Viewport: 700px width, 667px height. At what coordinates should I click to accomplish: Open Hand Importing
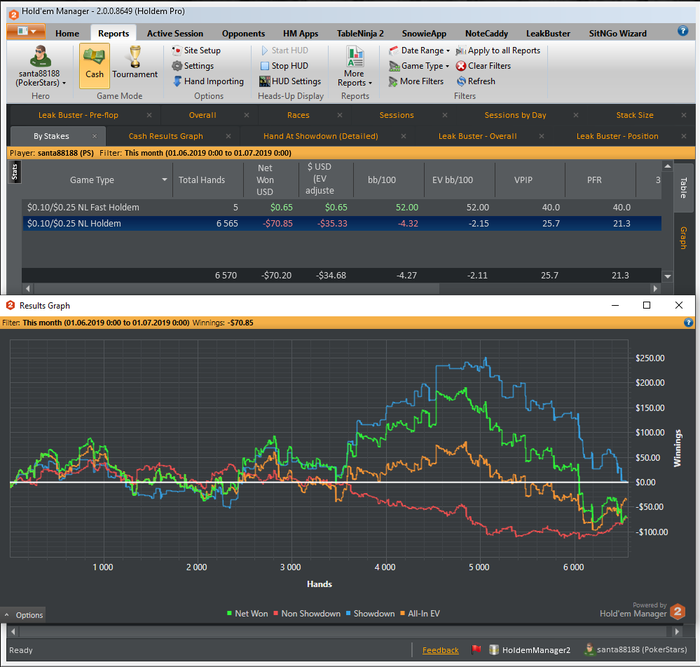tap(208, 81)
